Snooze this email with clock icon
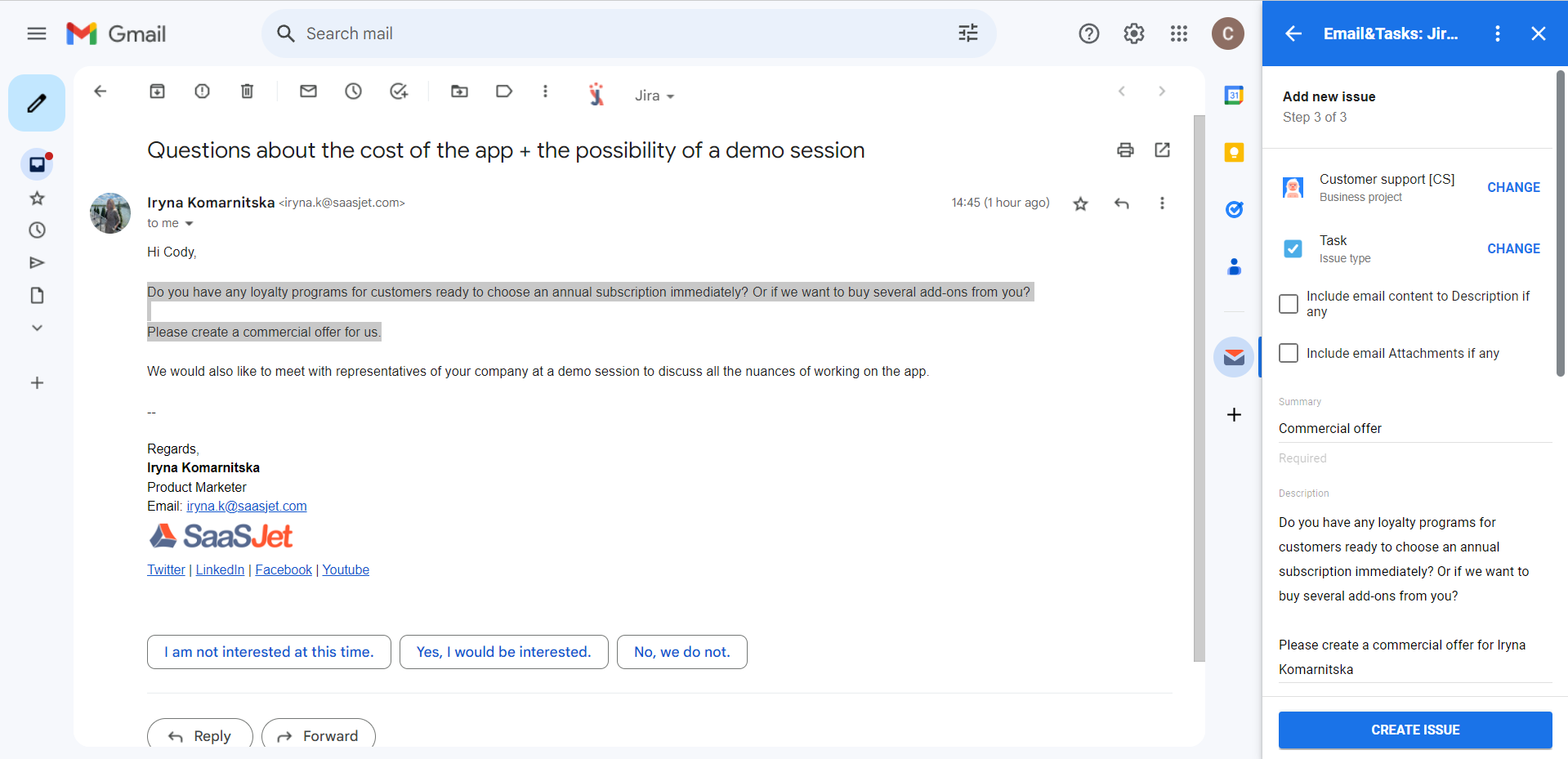1568x759 pixels. click(353, 92)
